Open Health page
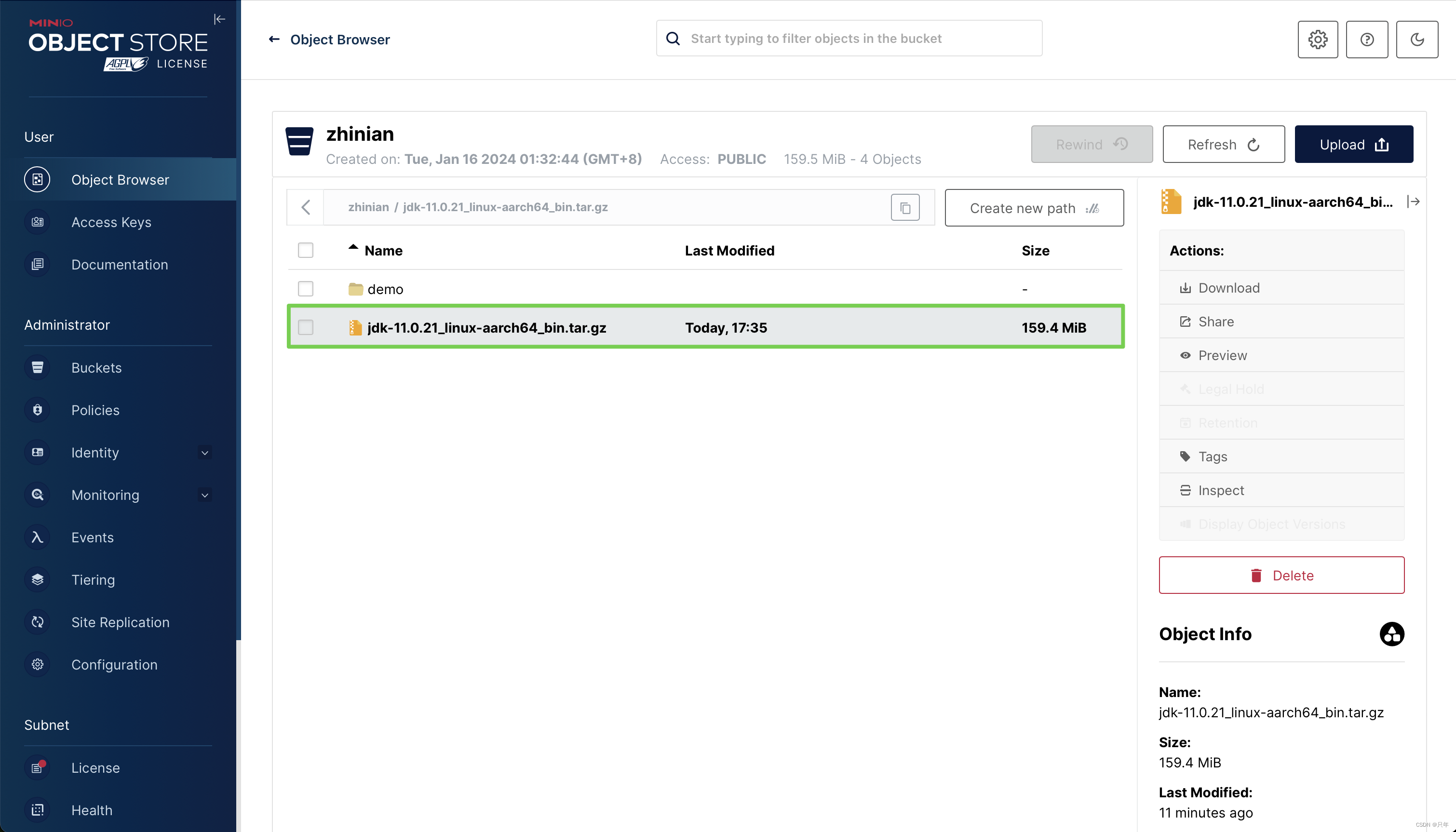 [118, 810]
